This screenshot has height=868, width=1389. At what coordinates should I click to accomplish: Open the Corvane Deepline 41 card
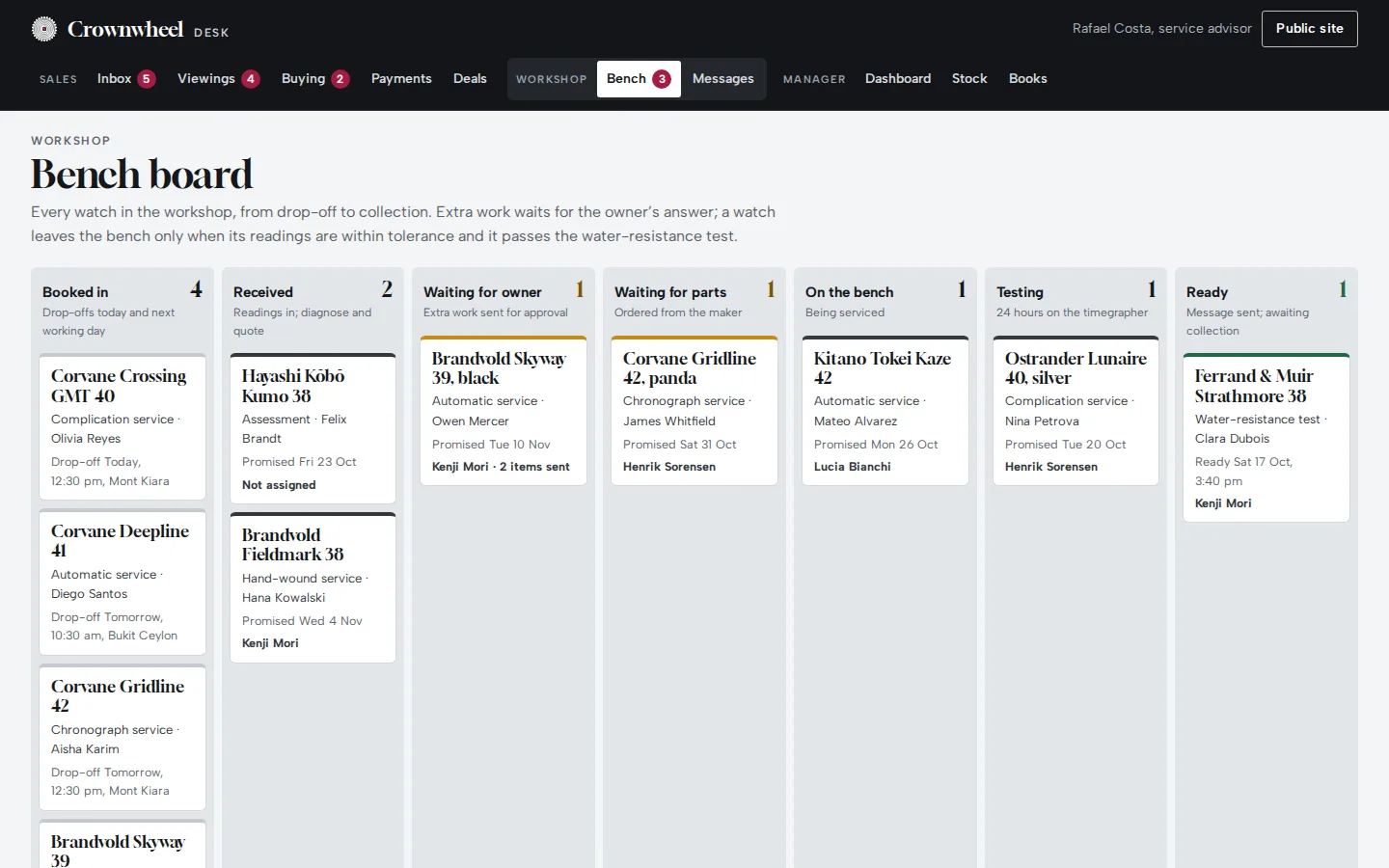coord(123,582)
